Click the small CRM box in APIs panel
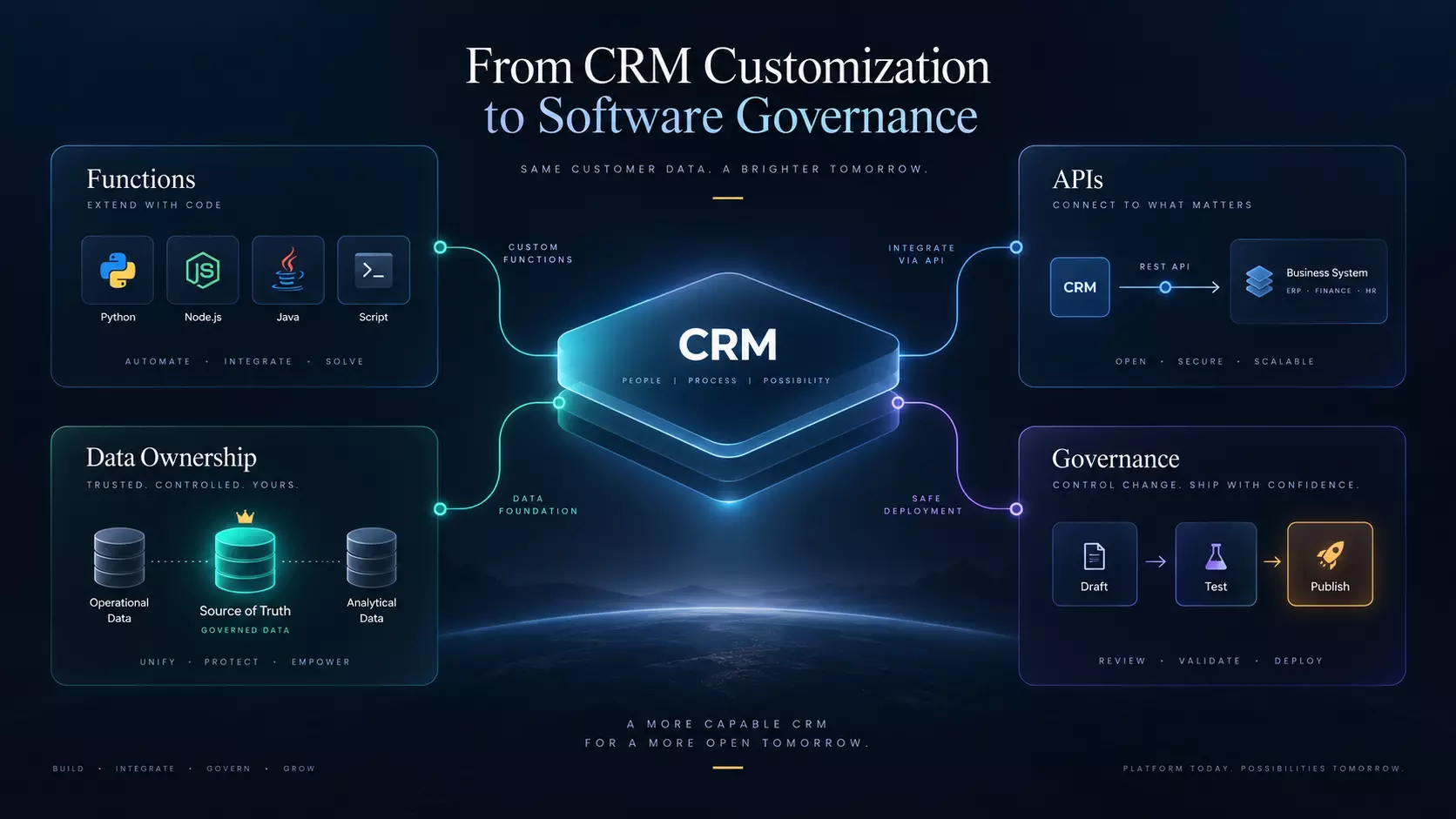 click(1080, 286)
